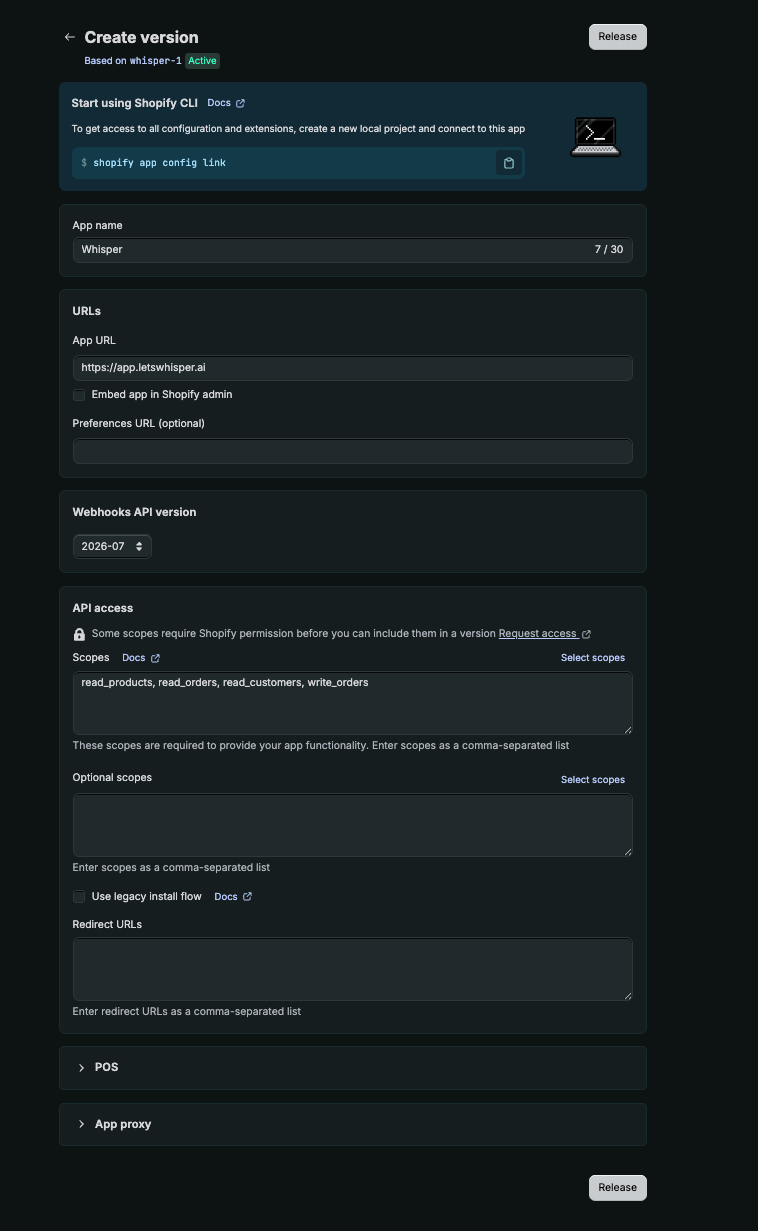Open Shopify CLI Docs link
This screenshot has height=1231, width=758.
(226, 103)
